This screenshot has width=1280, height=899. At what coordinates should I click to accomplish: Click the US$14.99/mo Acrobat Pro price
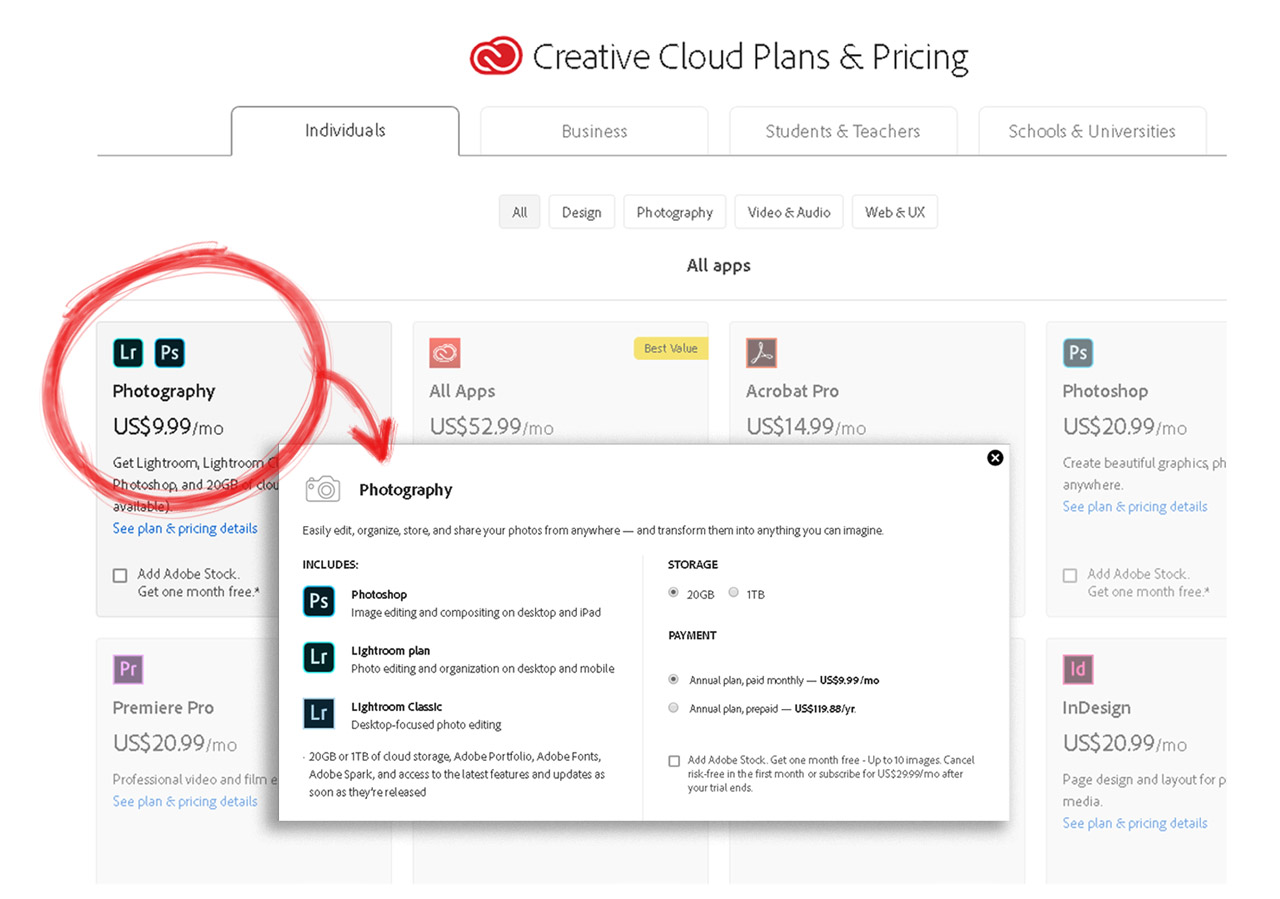pyautogui.click(x=806, y=427)
